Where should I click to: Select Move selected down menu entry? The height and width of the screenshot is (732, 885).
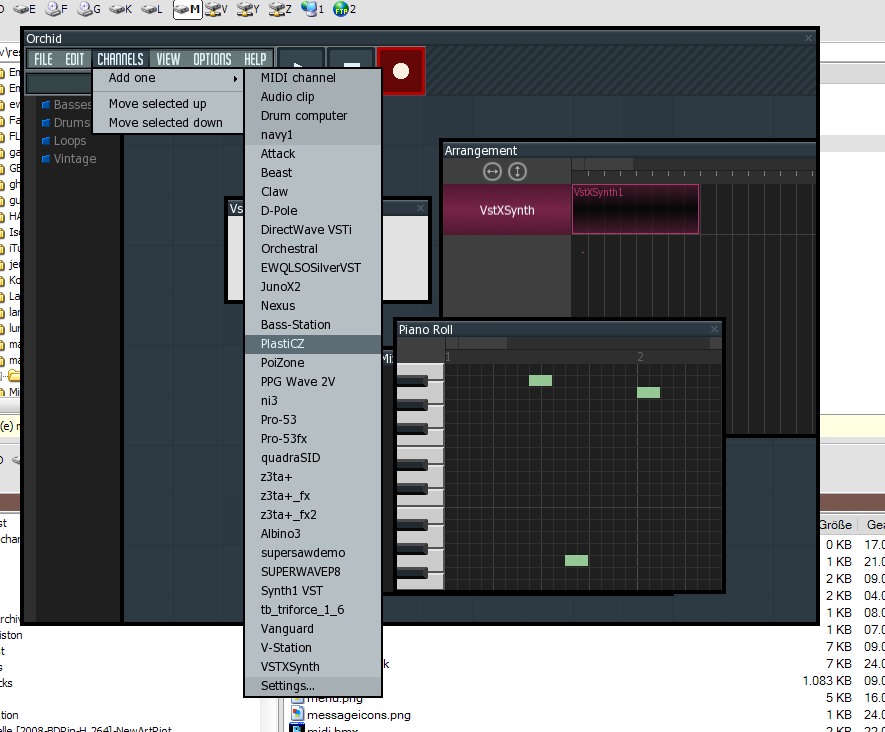166,123
